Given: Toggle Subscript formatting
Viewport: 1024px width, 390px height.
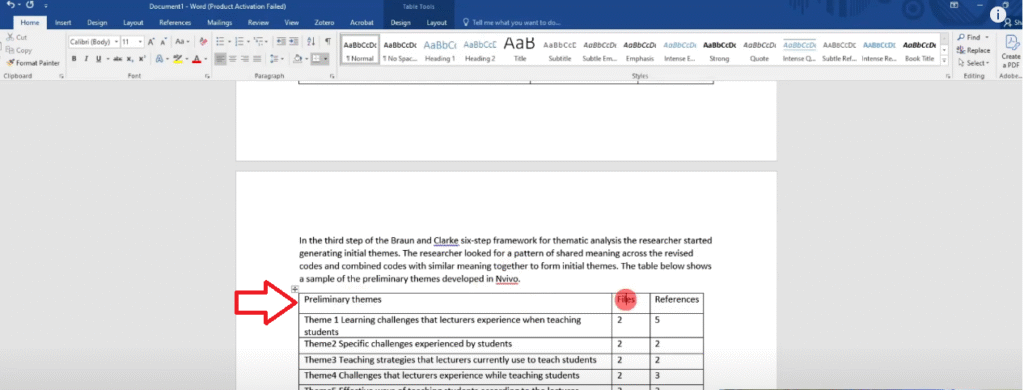Looking at the screenshot, I should pyautogui.click(x=130, y=59).
